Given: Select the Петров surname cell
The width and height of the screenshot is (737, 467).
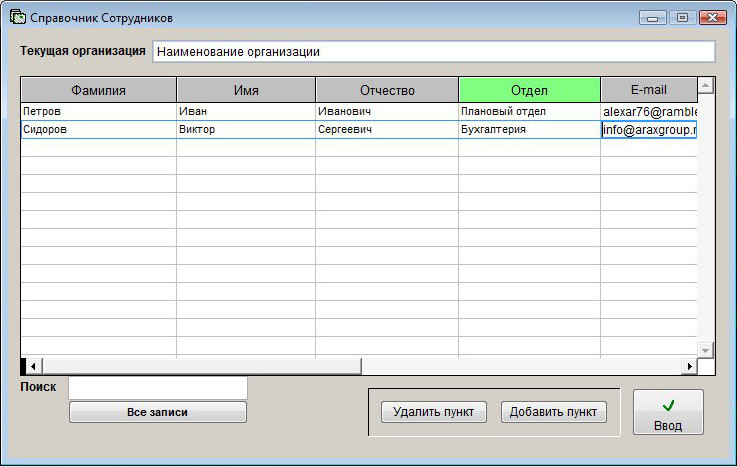Looking at the screenshot, I should point(99,112).
